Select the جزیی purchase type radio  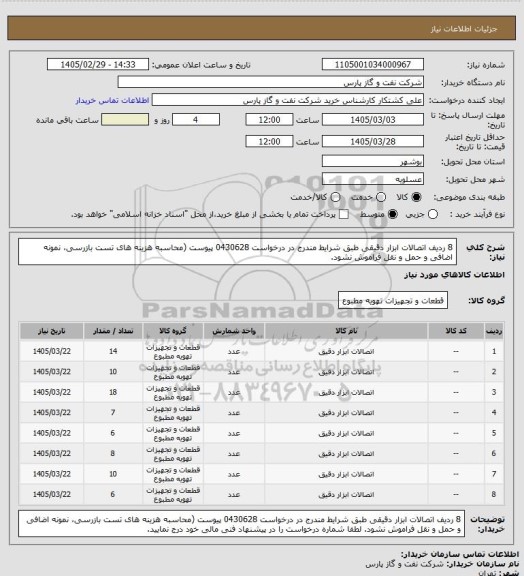click(433, 214)
